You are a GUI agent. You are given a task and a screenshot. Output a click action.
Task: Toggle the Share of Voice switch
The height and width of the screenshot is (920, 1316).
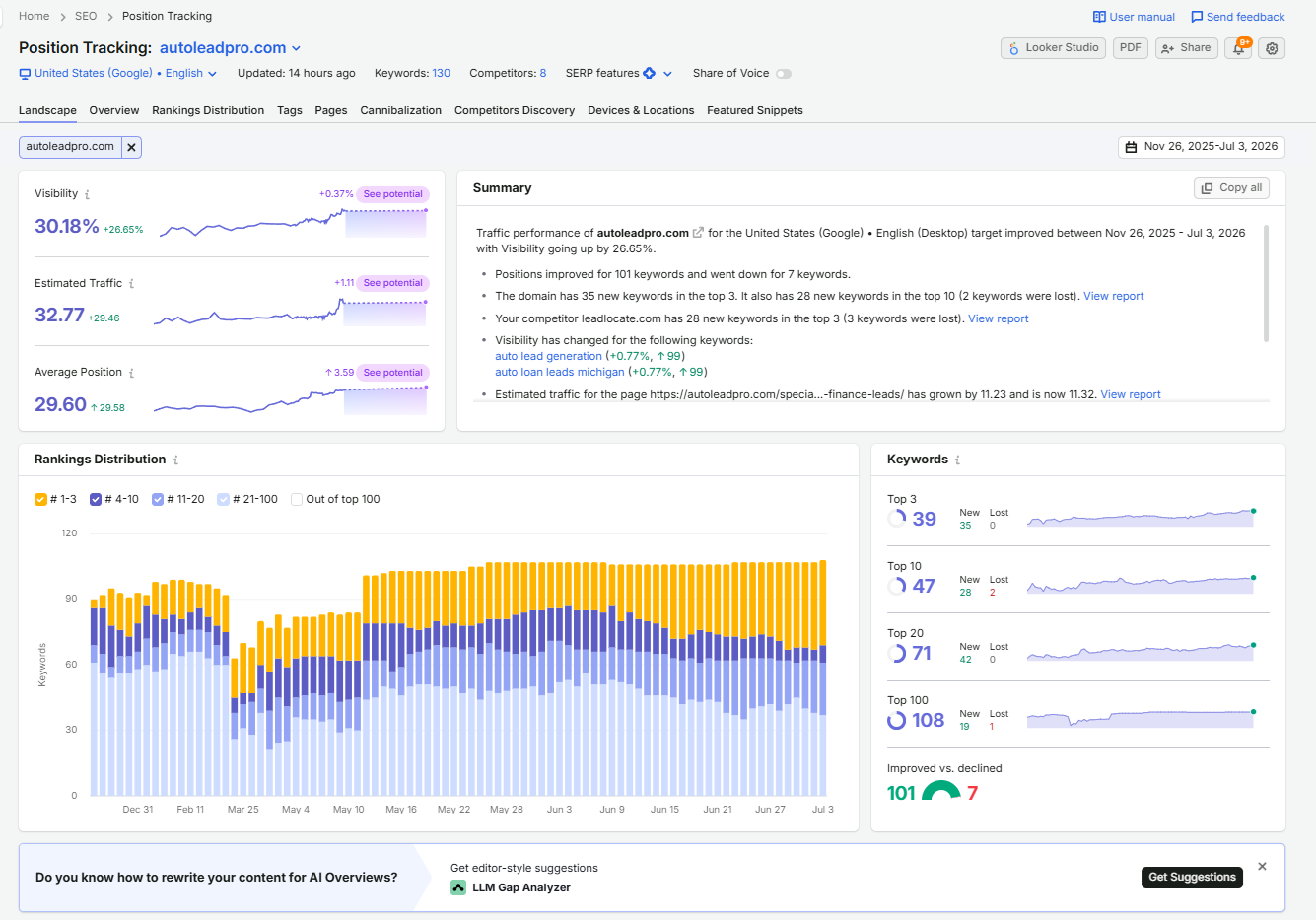click(x=784, y=74)
